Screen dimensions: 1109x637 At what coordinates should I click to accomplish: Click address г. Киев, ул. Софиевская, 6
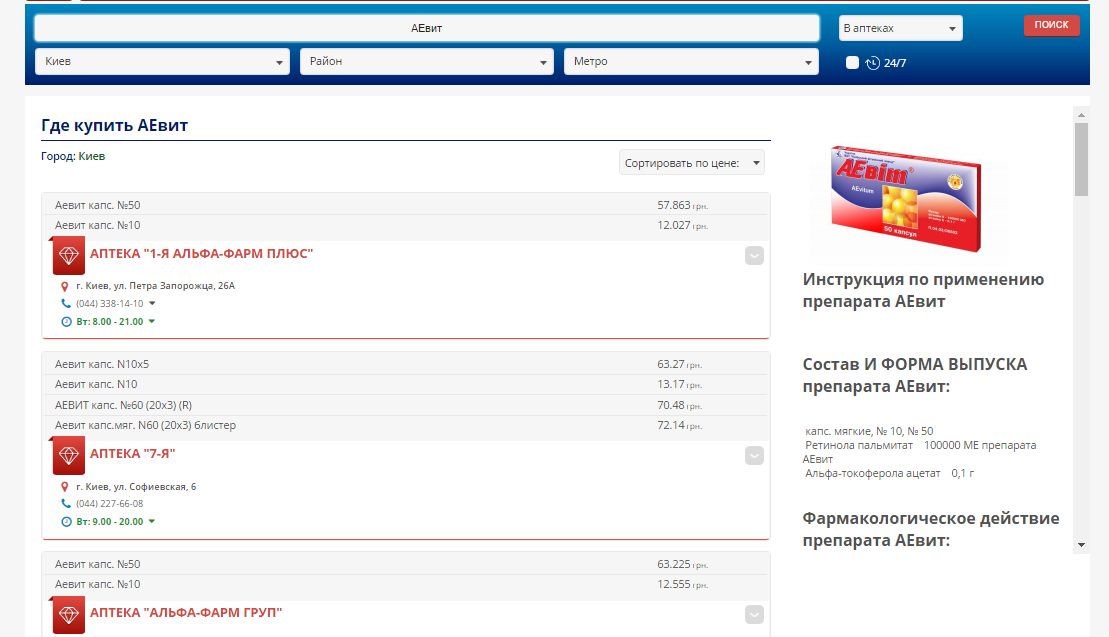pos(137,486)
